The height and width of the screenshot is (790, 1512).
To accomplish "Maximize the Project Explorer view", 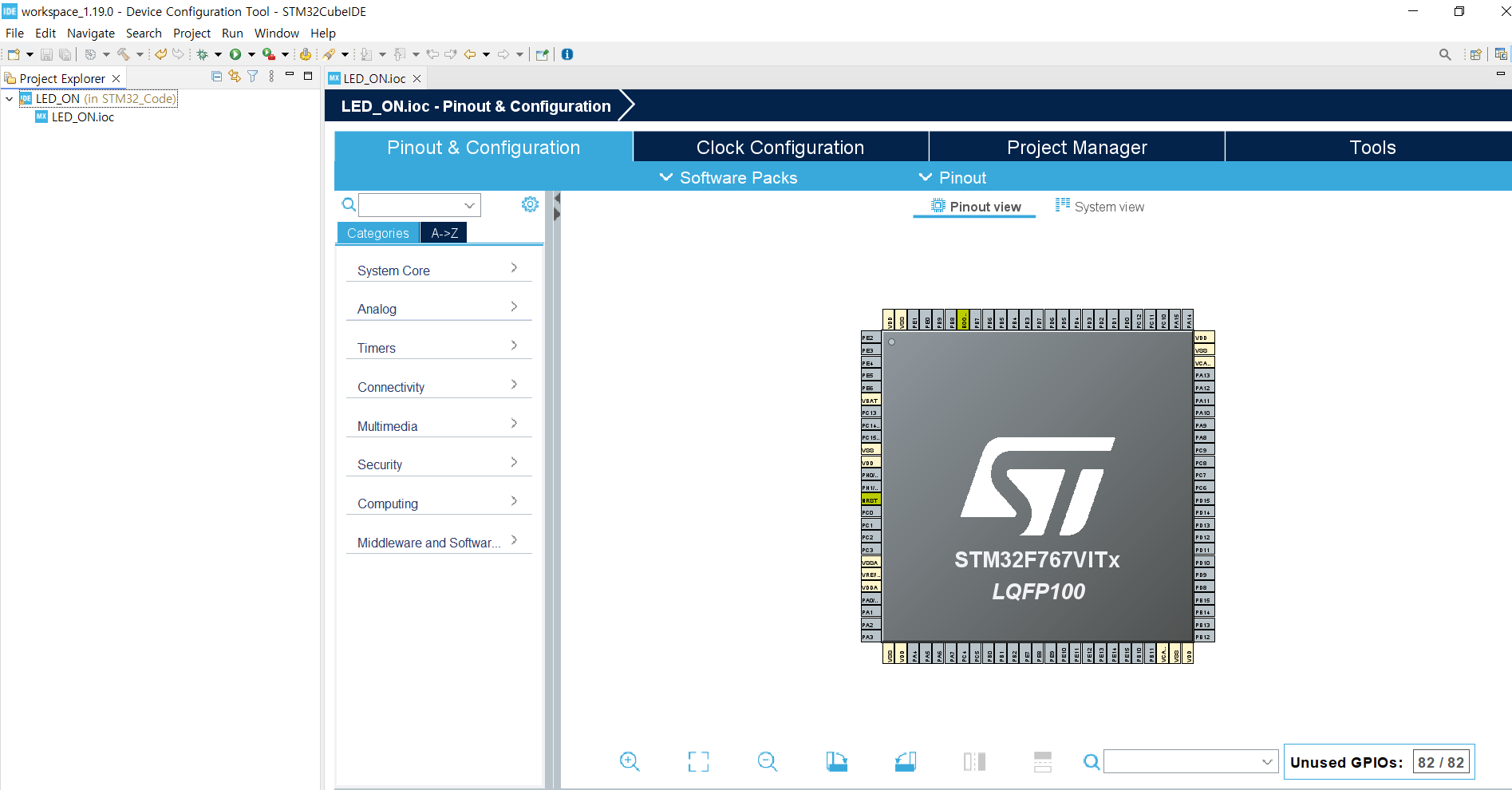I will (308, 76).
